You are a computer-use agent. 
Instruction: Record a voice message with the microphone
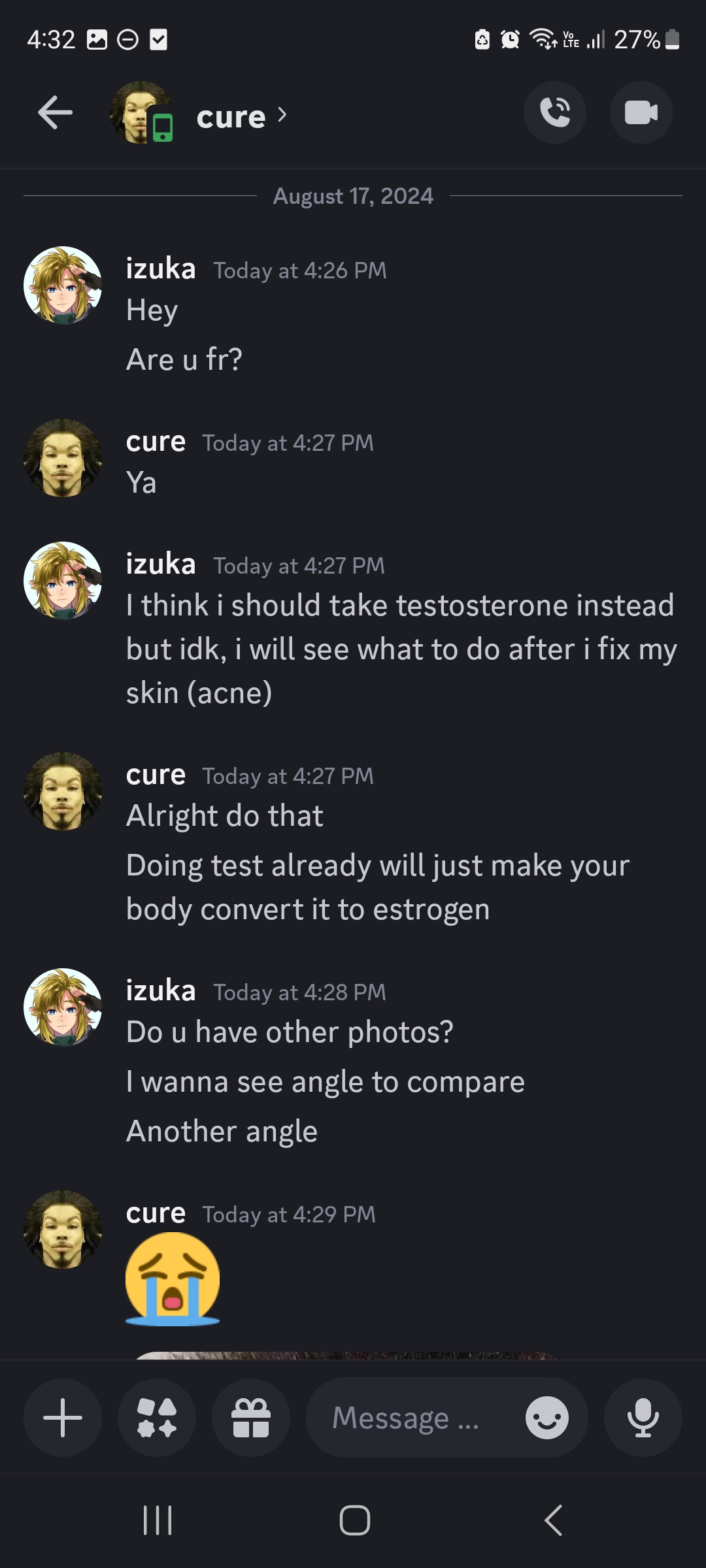[x=643, y=1416]
